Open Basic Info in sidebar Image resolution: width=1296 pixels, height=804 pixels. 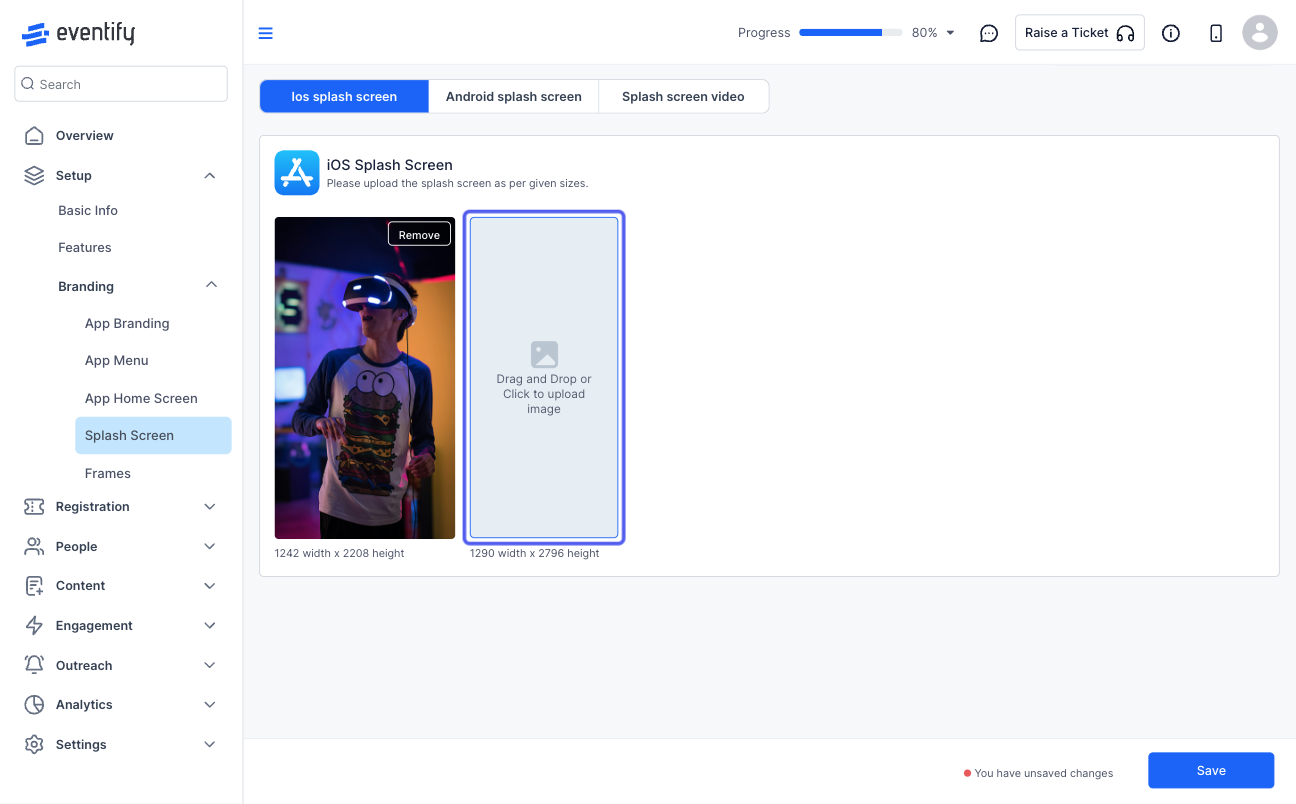tap(88, 211)
